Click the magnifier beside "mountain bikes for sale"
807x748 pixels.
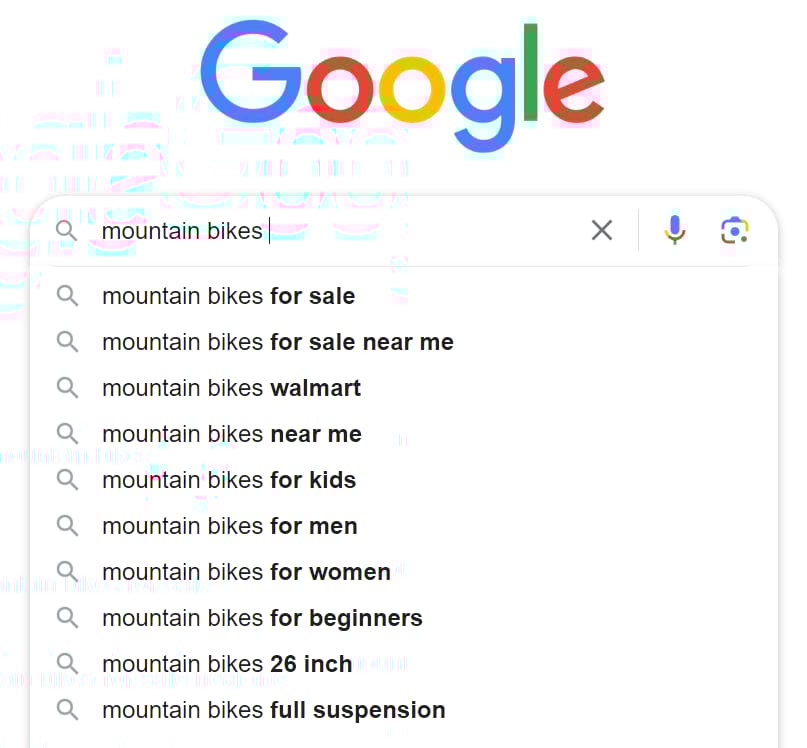[x=68, y=296]
